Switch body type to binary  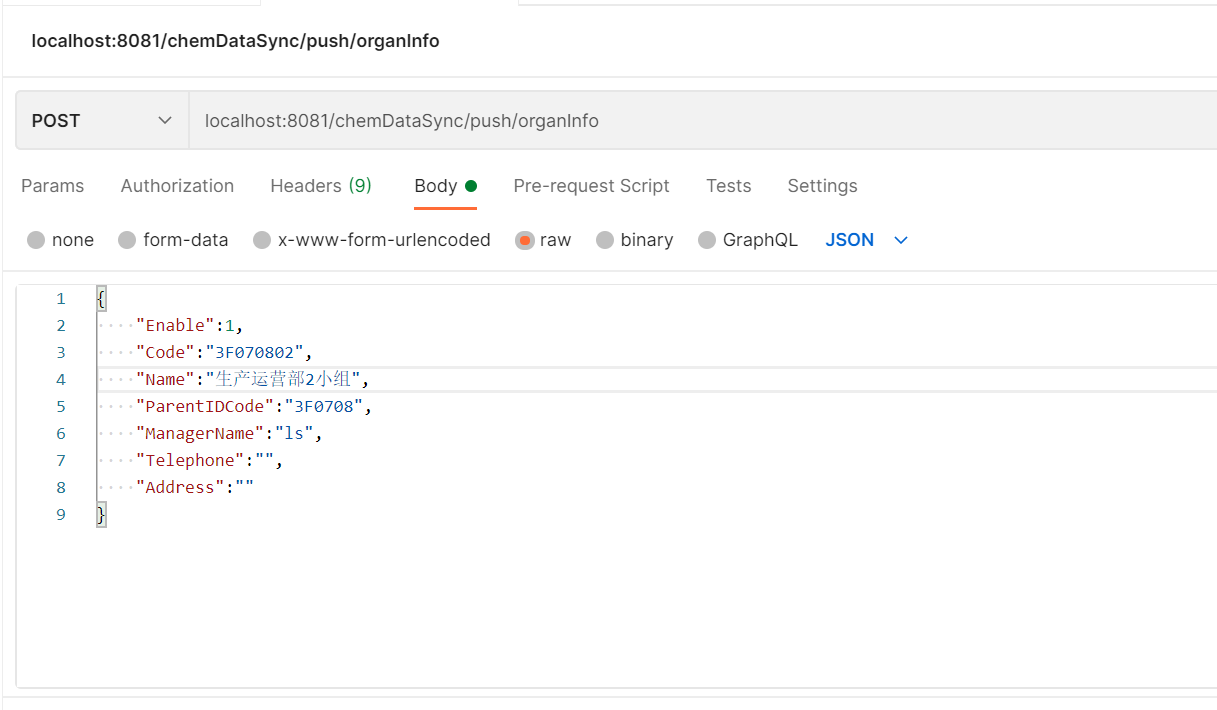(634, 239)
